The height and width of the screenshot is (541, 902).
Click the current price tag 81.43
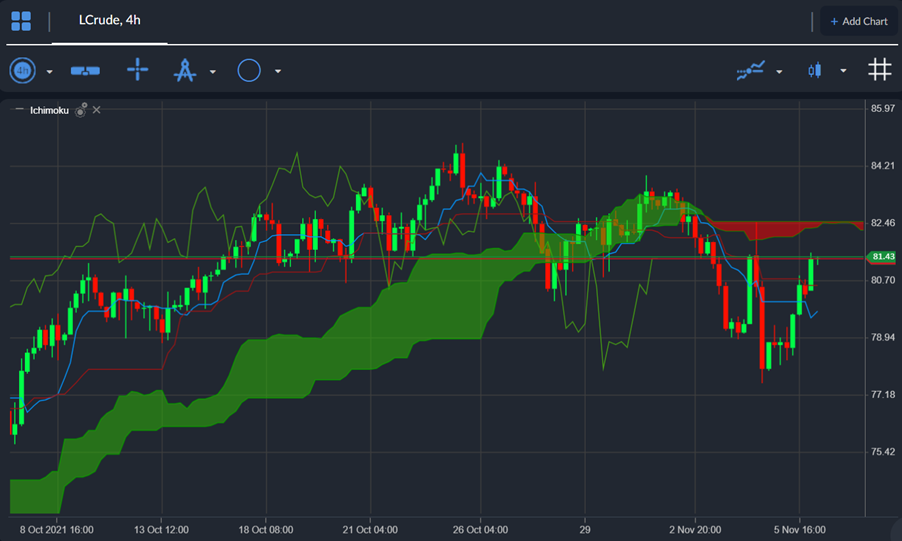[881, 257]
